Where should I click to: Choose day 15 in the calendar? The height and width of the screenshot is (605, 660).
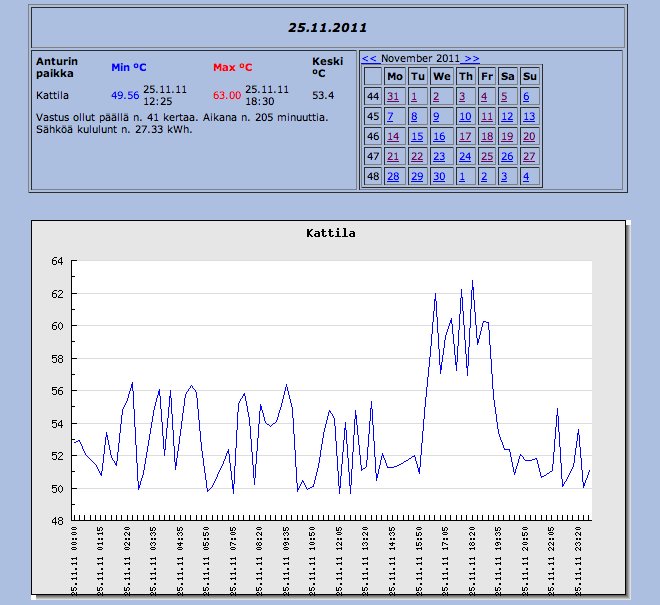[416, 137]
